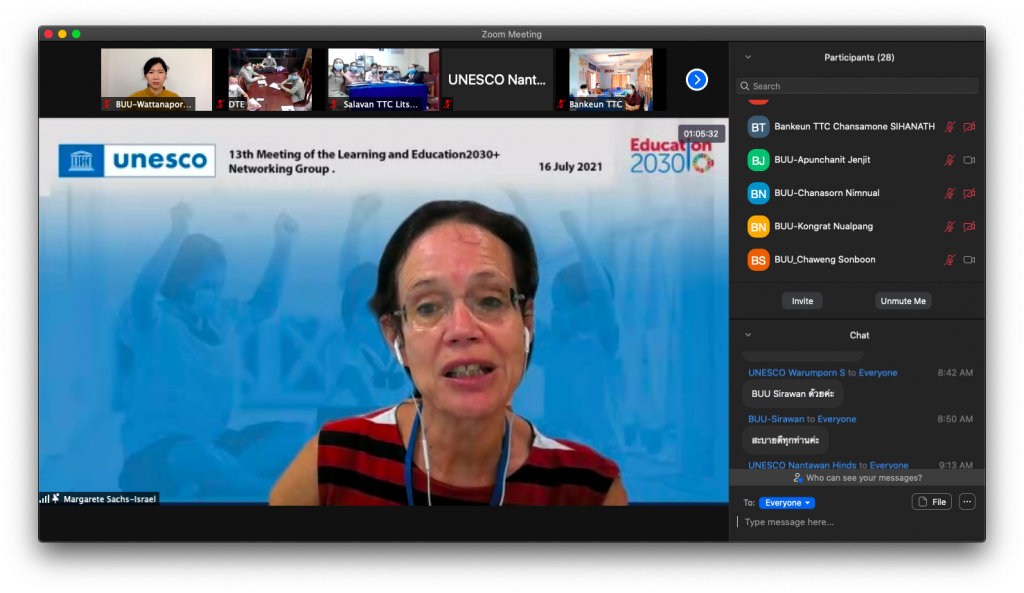
Task: Toggle disabled camera for Bankeun TTC Chansamone
Action: click(x=968, y=127)
